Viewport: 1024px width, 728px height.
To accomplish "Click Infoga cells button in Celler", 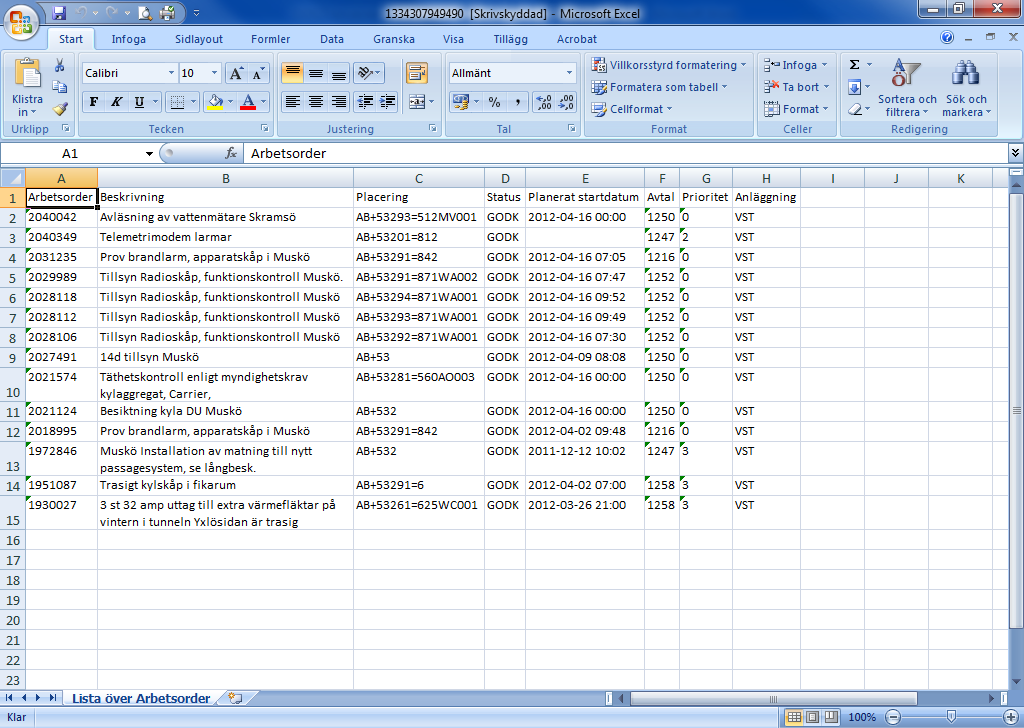I will pyautogui.click(x=795, y=65).
